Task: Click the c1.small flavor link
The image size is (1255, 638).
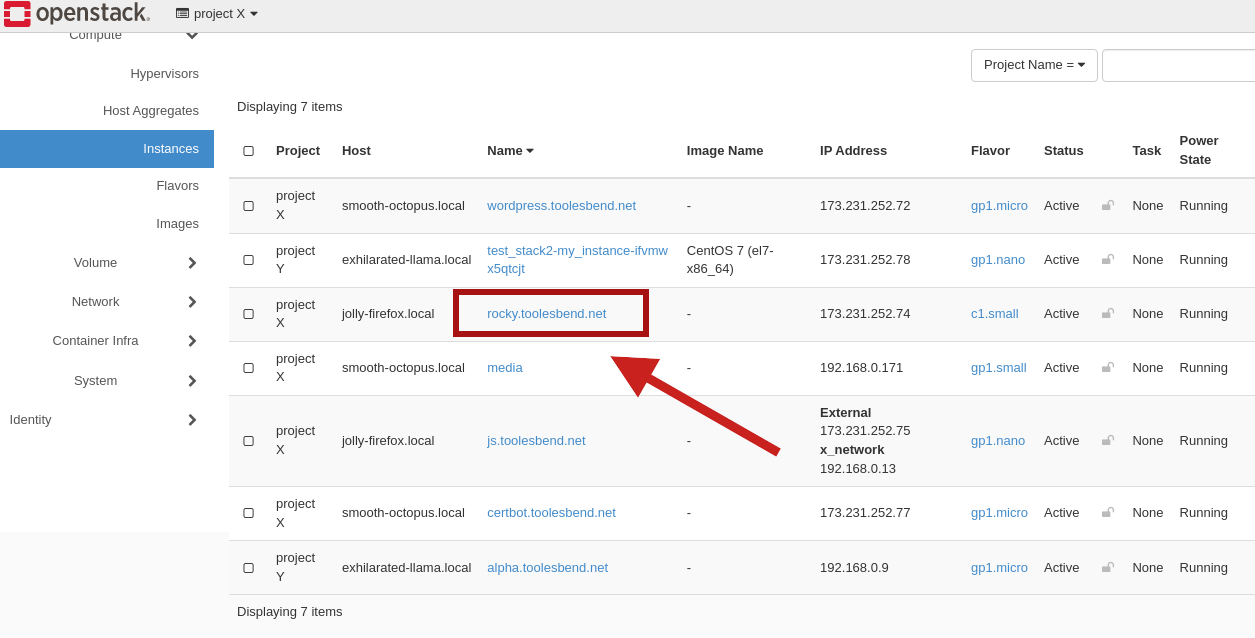Action: [x=994, y=314]
